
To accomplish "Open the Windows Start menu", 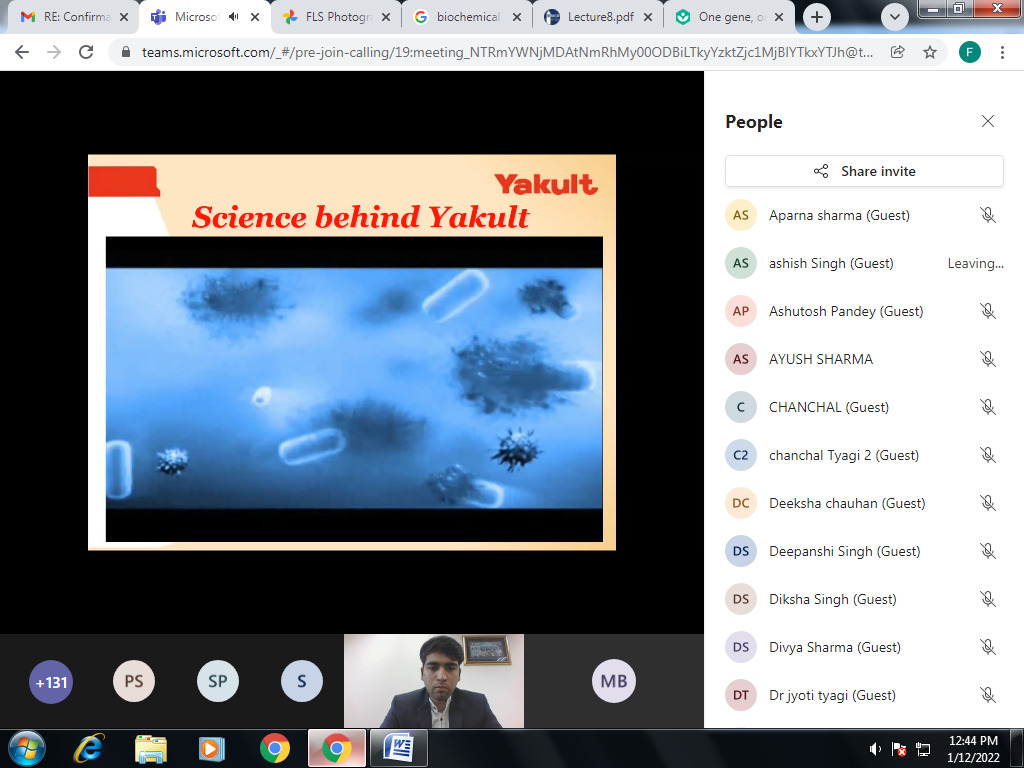I will [26, 748].
